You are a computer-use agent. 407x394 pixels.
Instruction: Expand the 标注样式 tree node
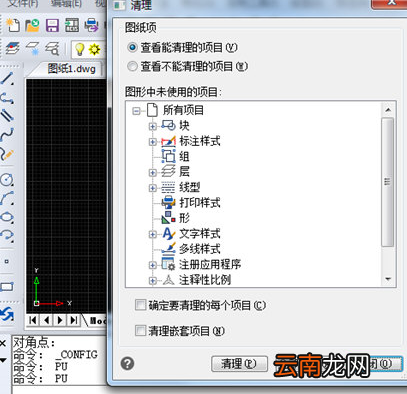click(x=153, y=142)
